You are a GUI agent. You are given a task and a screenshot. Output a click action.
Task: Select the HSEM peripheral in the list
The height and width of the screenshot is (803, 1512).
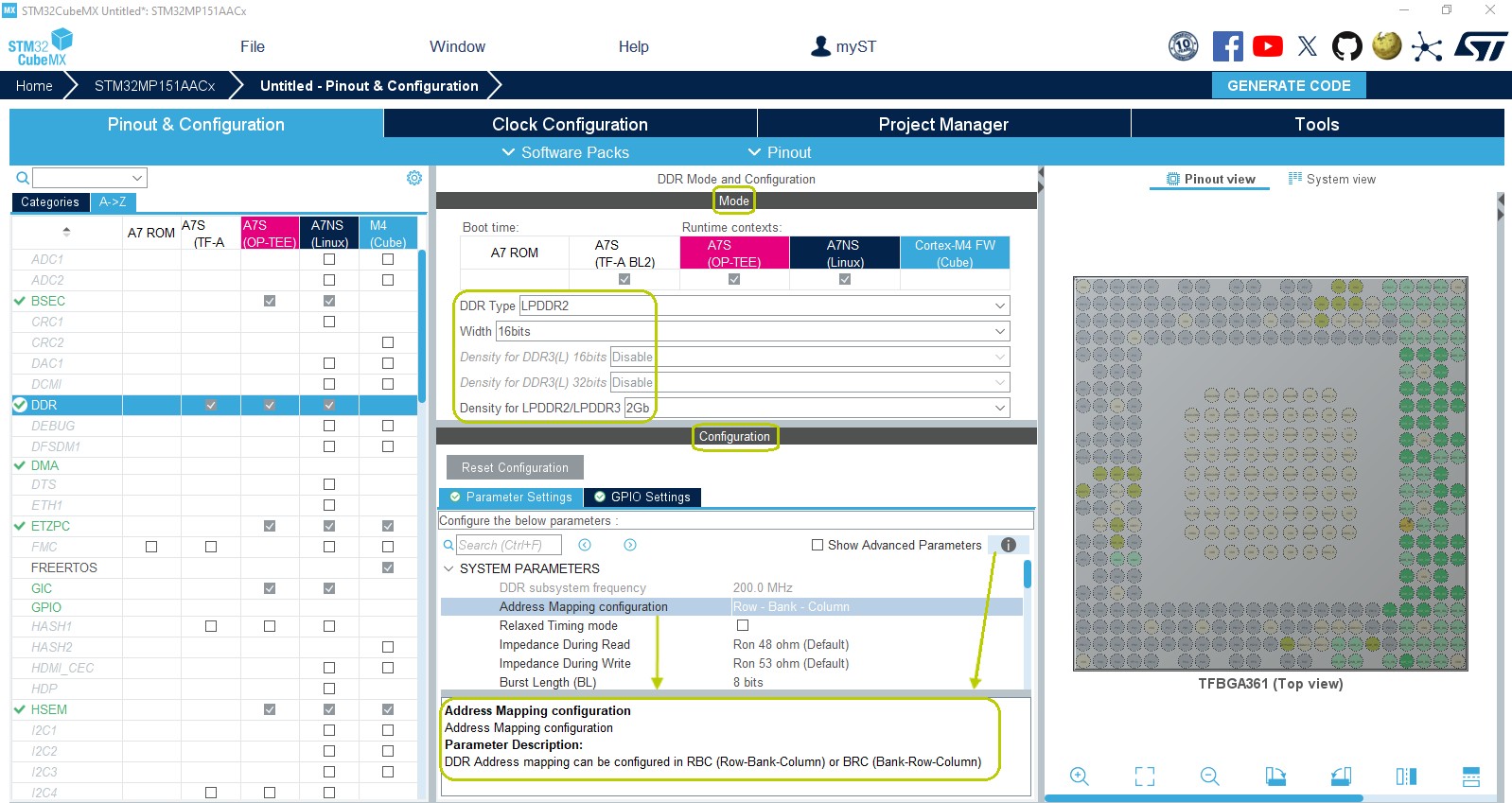pyautogui.click(x=49, y=709)
